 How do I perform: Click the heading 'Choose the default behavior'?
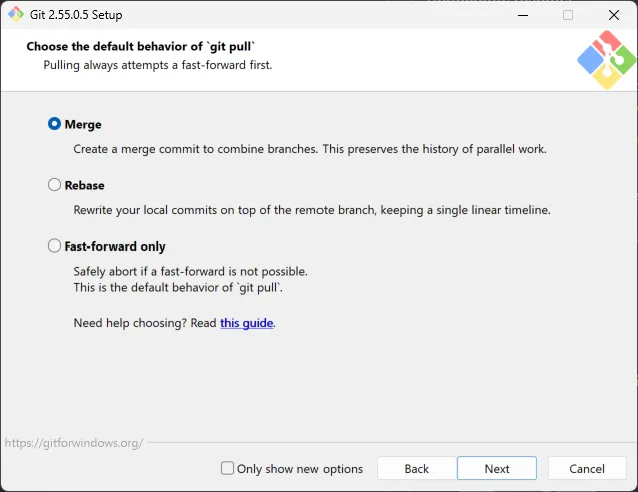click(x=141, y=46)
